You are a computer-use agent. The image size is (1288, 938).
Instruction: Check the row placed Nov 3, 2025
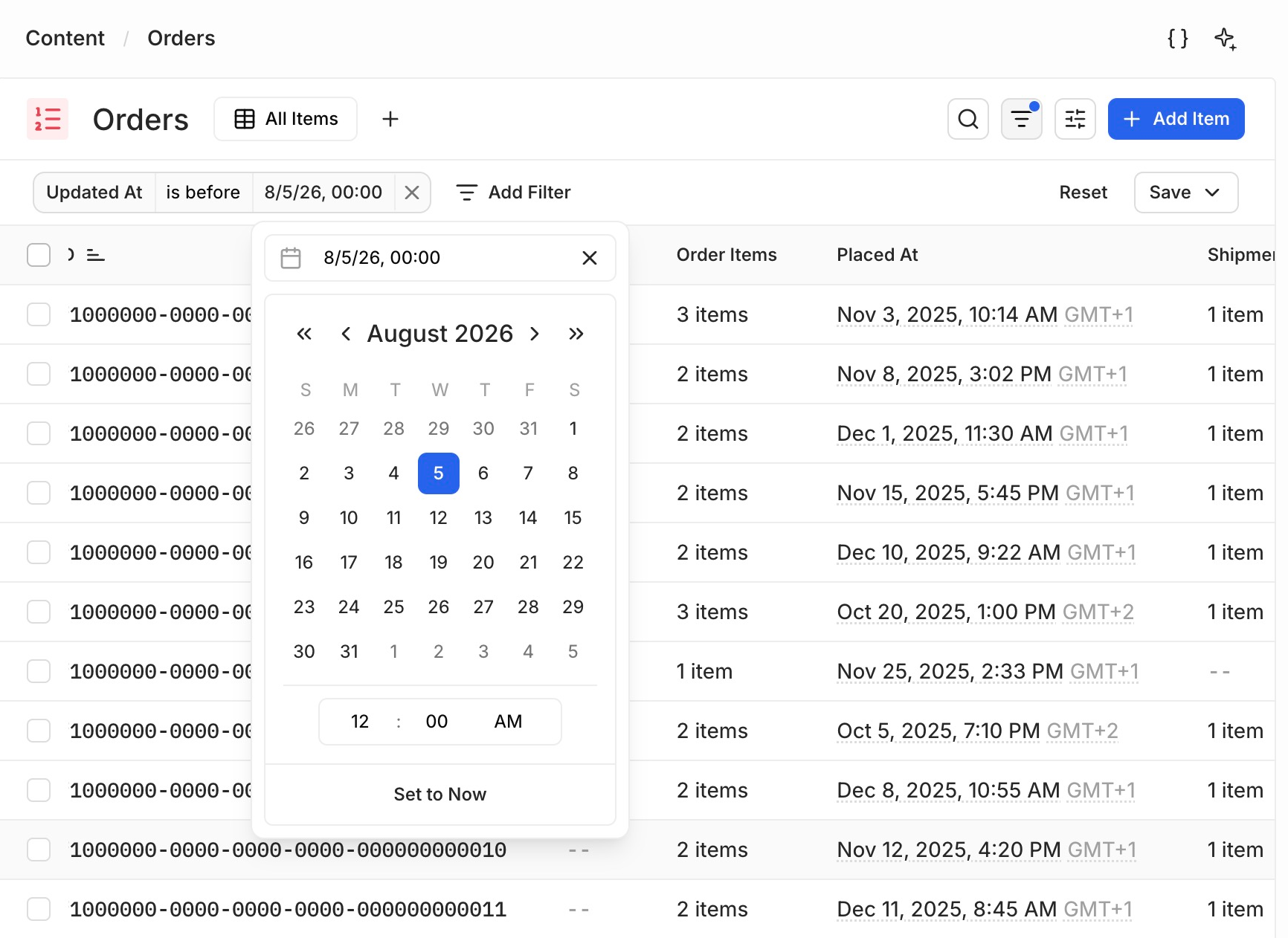tap(39, 314)
